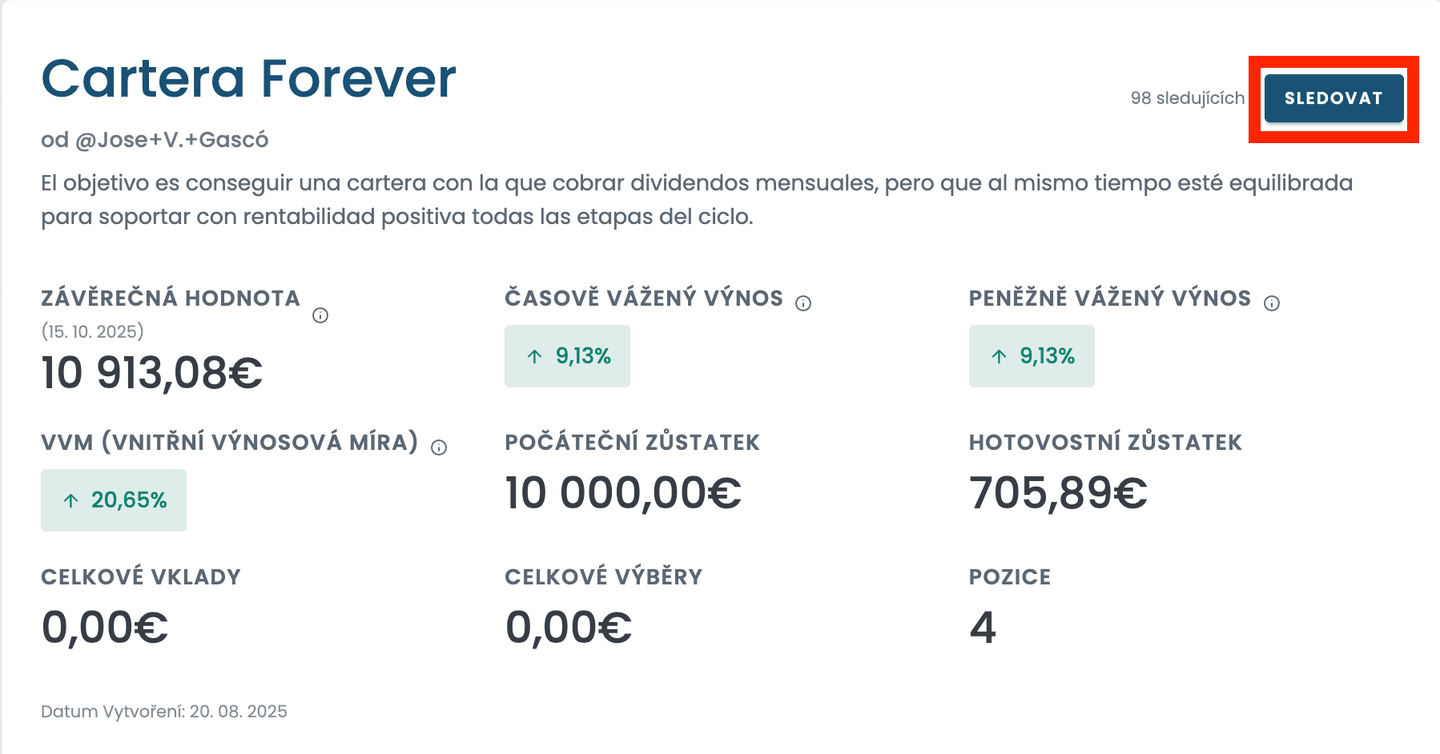Screen dimensions: 1440x754
Task: Click the up arrow under Peněžně vážený výnos
Action: point(998,357)
